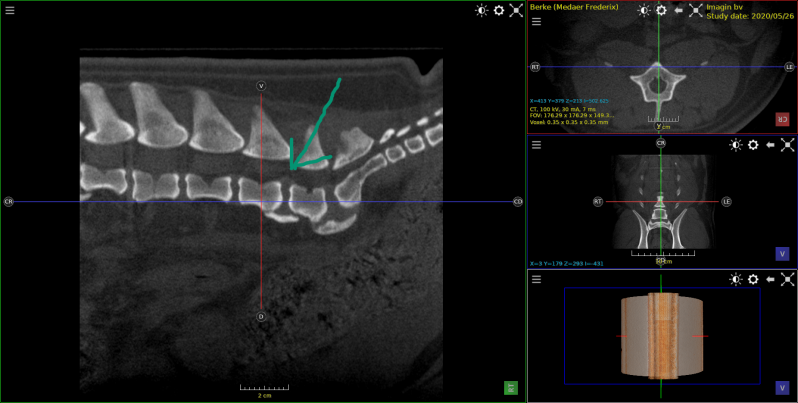
Task: Click the 'Imagin bv' label
Action: [x=723, y=7]
